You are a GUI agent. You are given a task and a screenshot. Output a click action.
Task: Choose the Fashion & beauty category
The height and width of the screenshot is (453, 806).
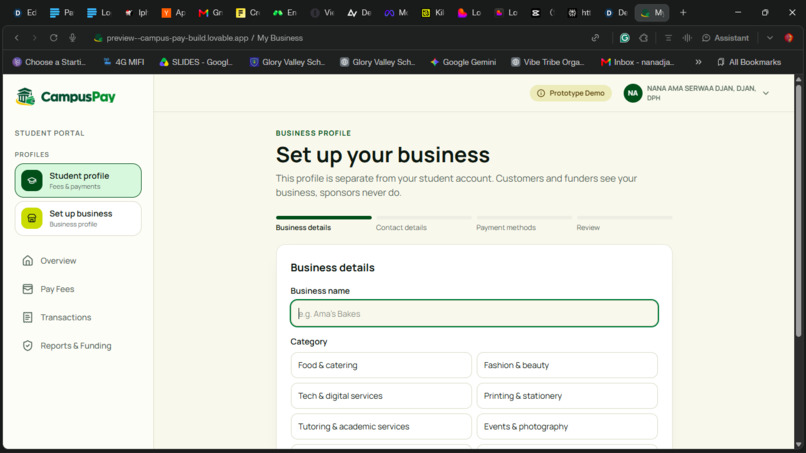pyautogui.click(x=567, y=365)
